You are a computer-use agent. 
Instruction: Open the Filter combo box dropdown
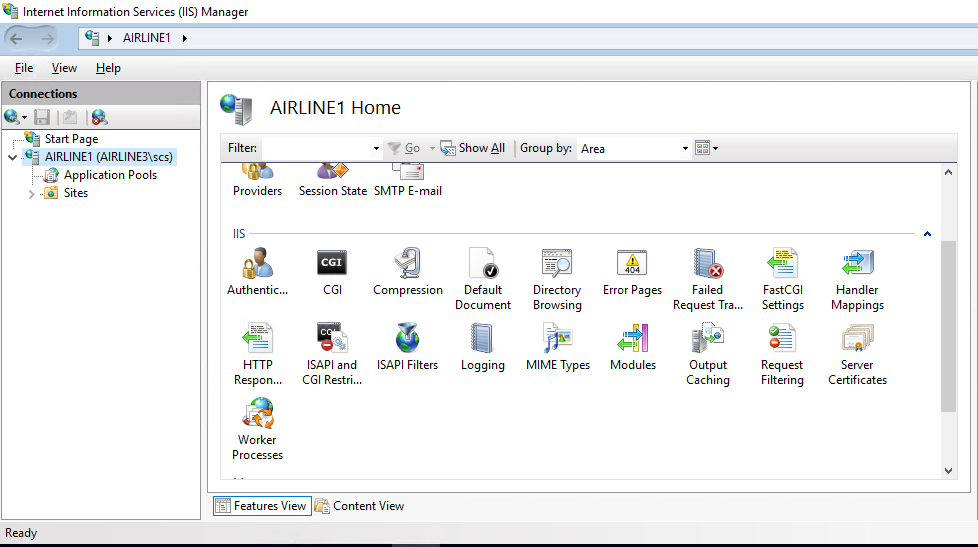(376, 148)
